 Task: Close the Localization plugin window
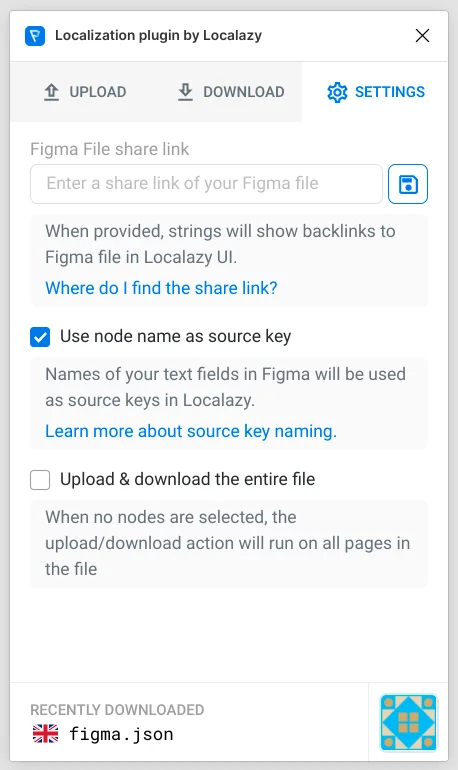tap(422, 35)
